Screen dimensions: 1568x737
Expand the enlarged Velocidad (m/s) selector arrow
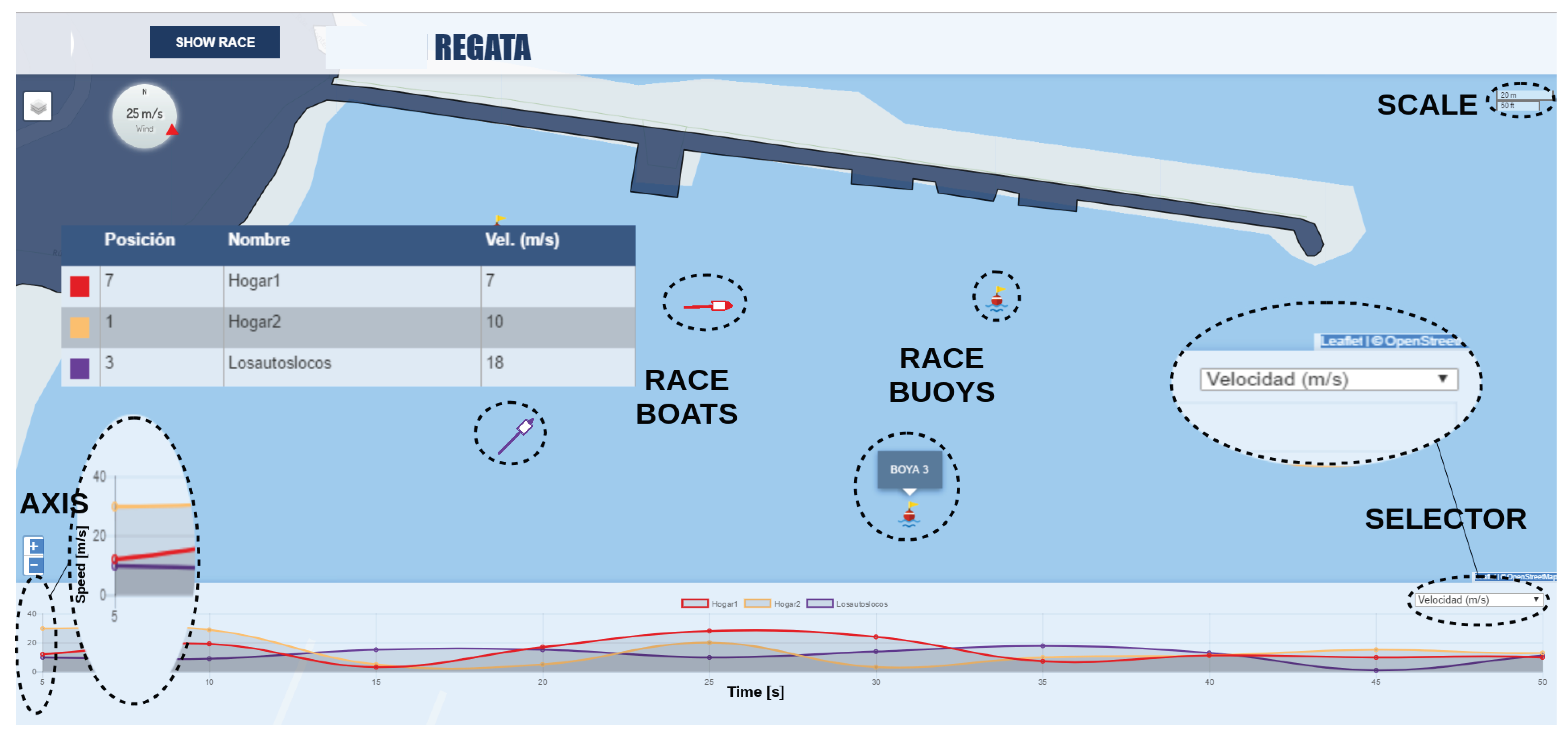click(1442, 379)
